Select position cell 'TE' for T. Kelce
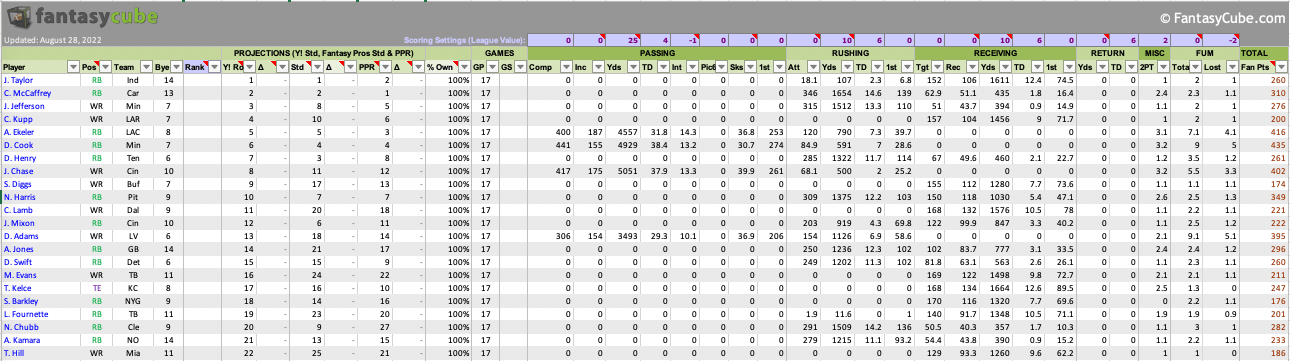This screenshot has height=361, width=1290. (97, 287)
